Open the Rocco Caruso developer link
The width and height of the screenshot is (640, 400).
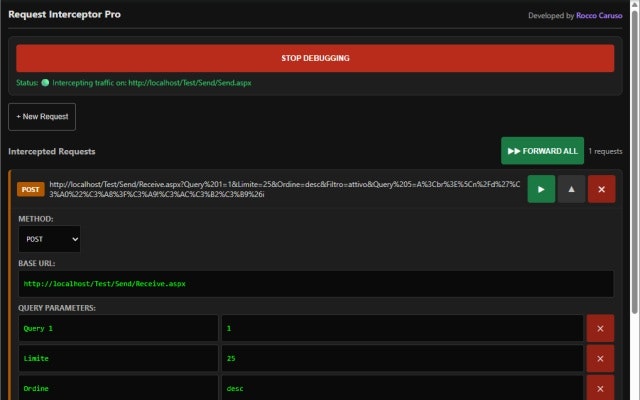[599, 16]
